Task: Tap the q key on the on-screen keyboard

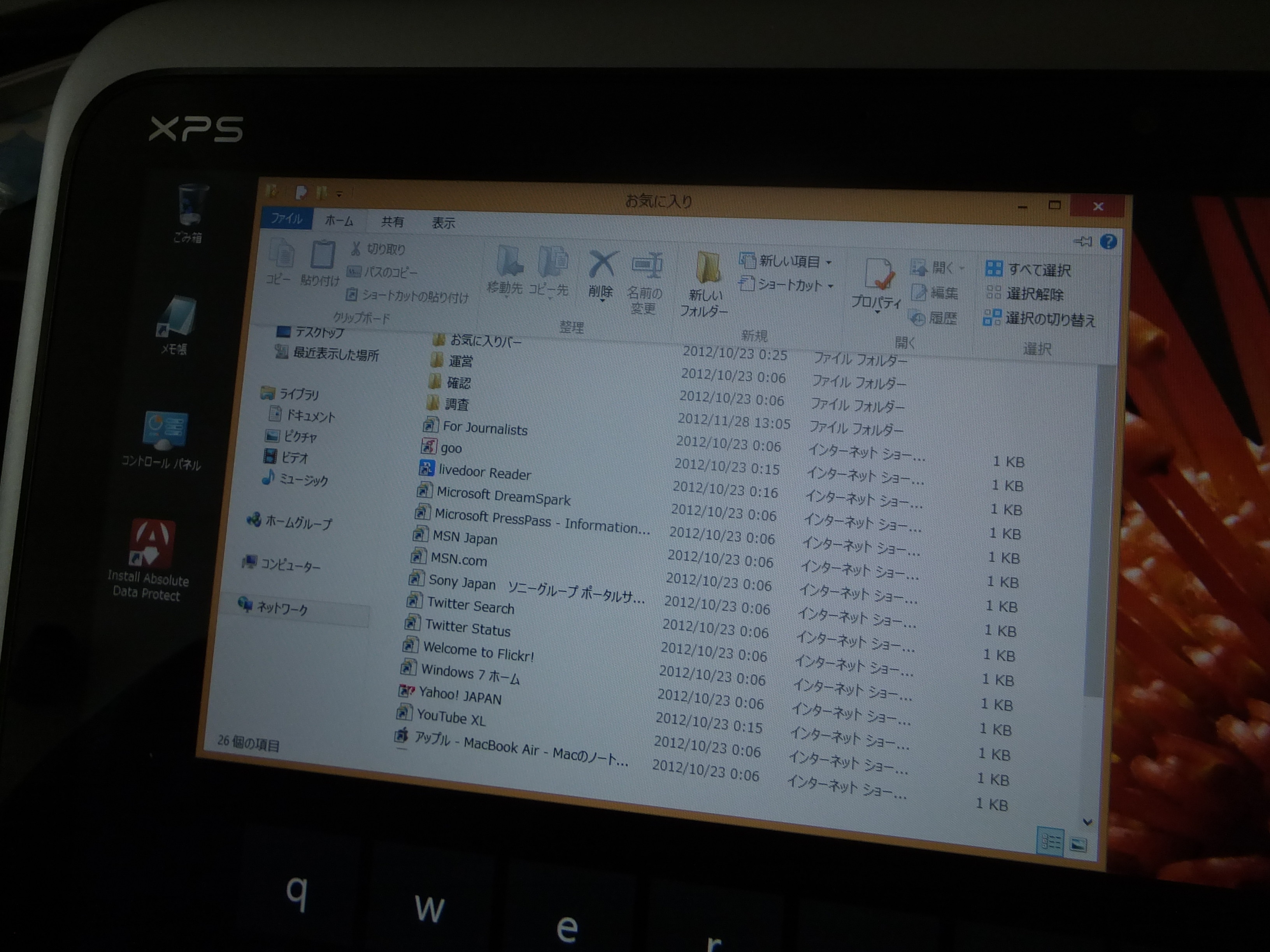Action: (x=297, y=893)
